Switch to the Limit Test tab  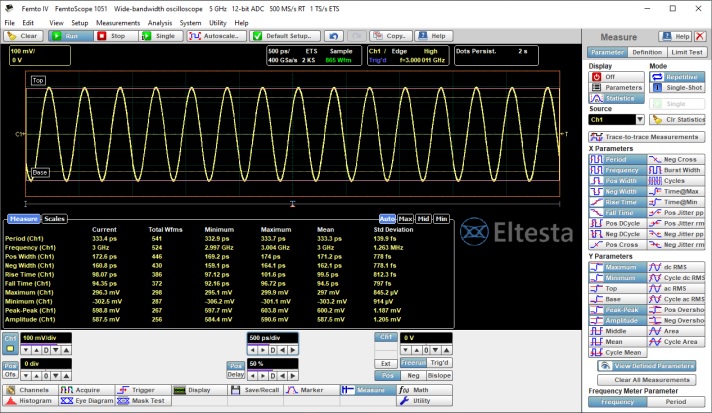(x=688, y=52)
